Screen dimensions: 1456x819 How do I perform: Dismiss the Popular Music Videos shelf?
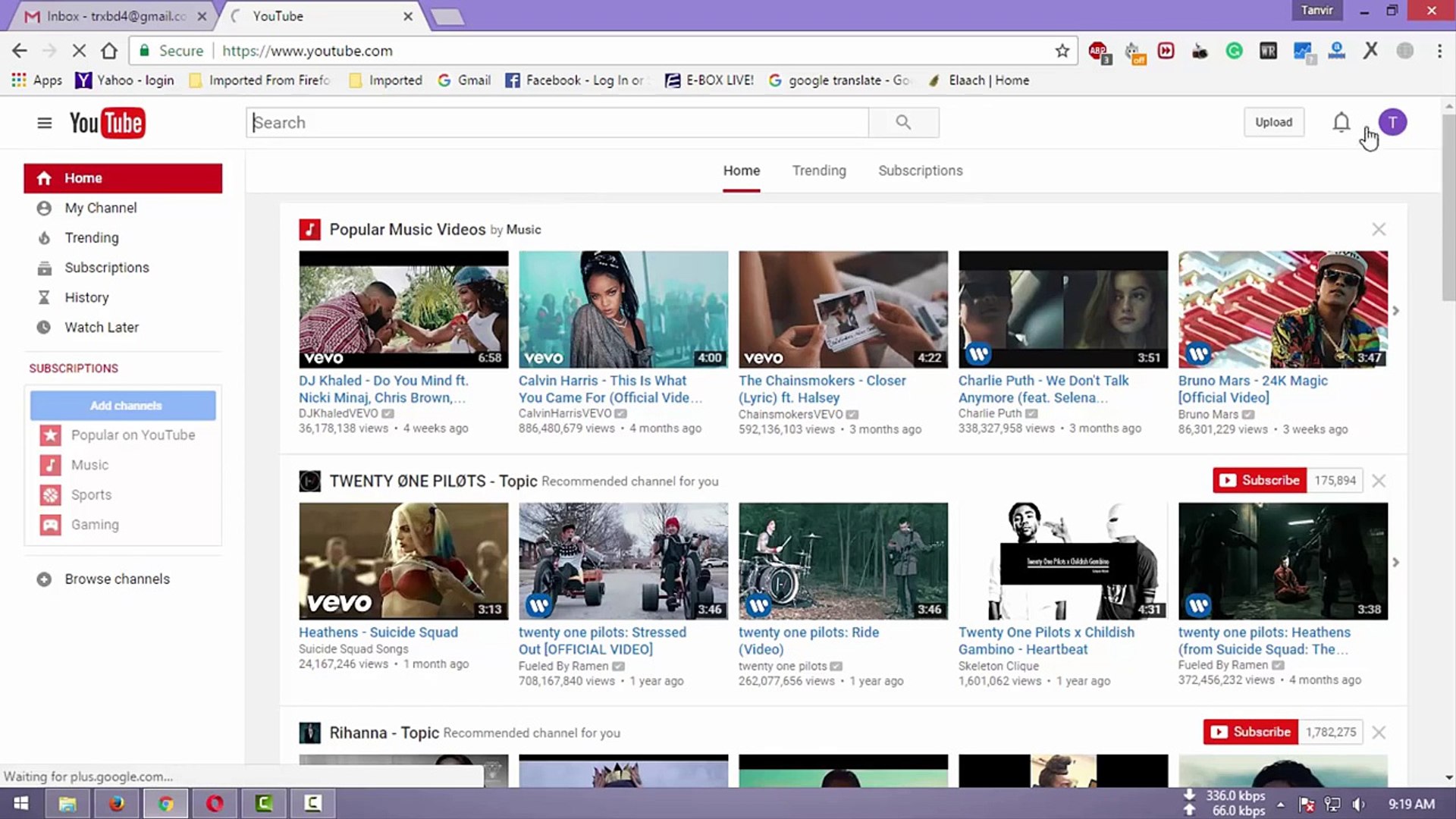[x=1379, y=228]
